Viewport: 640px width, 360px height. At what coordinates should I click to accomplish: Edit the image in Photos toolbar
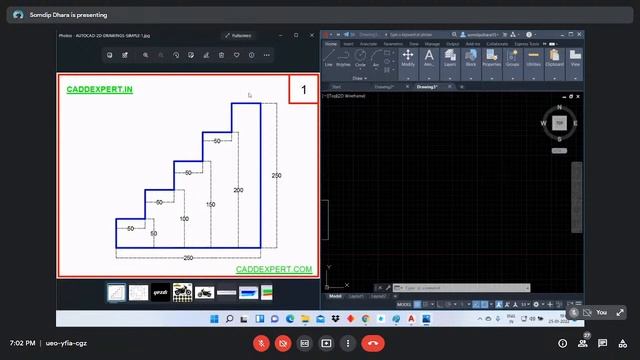191,55
